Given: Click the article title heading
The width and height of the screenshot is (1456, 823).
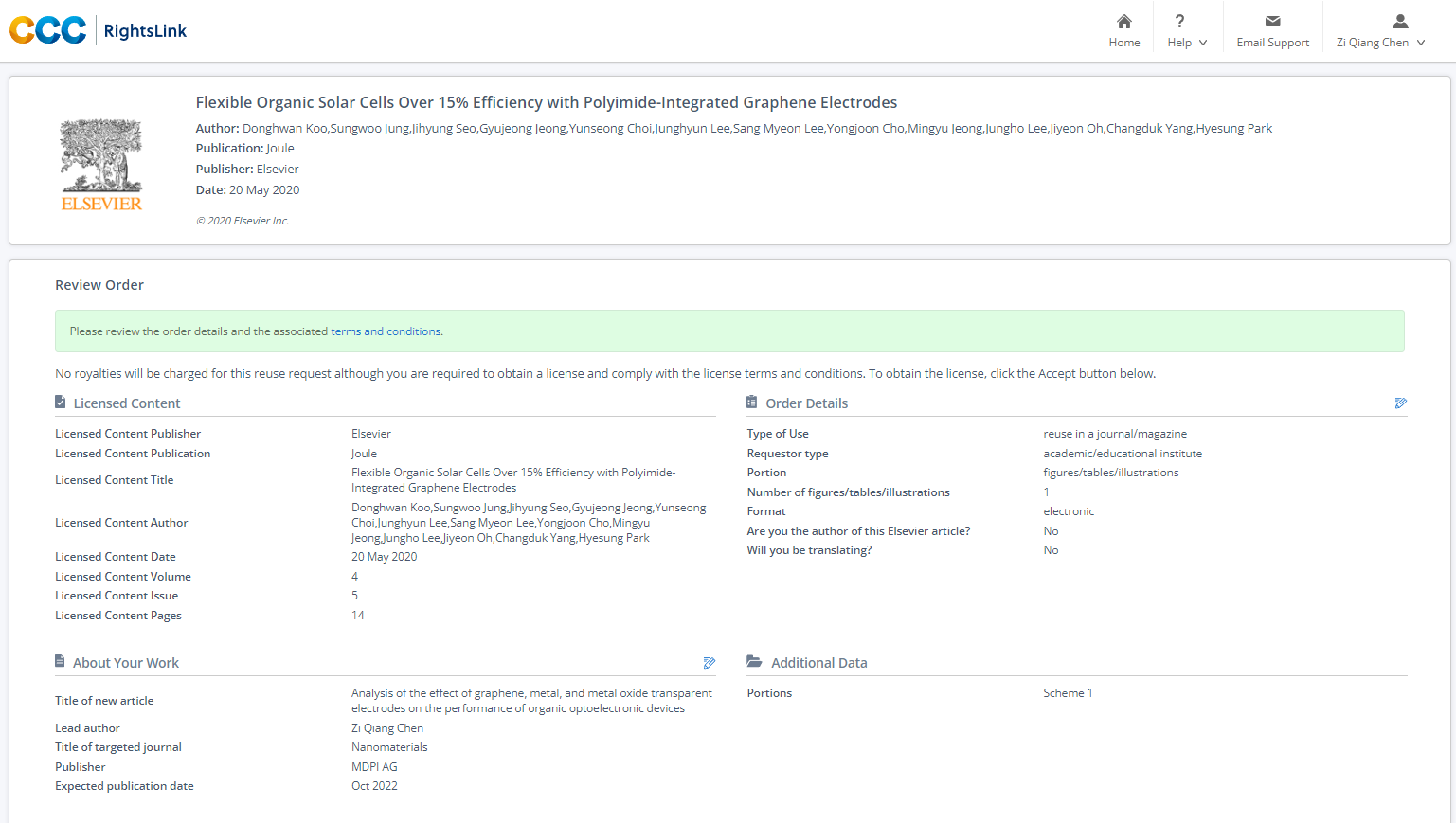Looking at the screenshot, I should 546,102.
